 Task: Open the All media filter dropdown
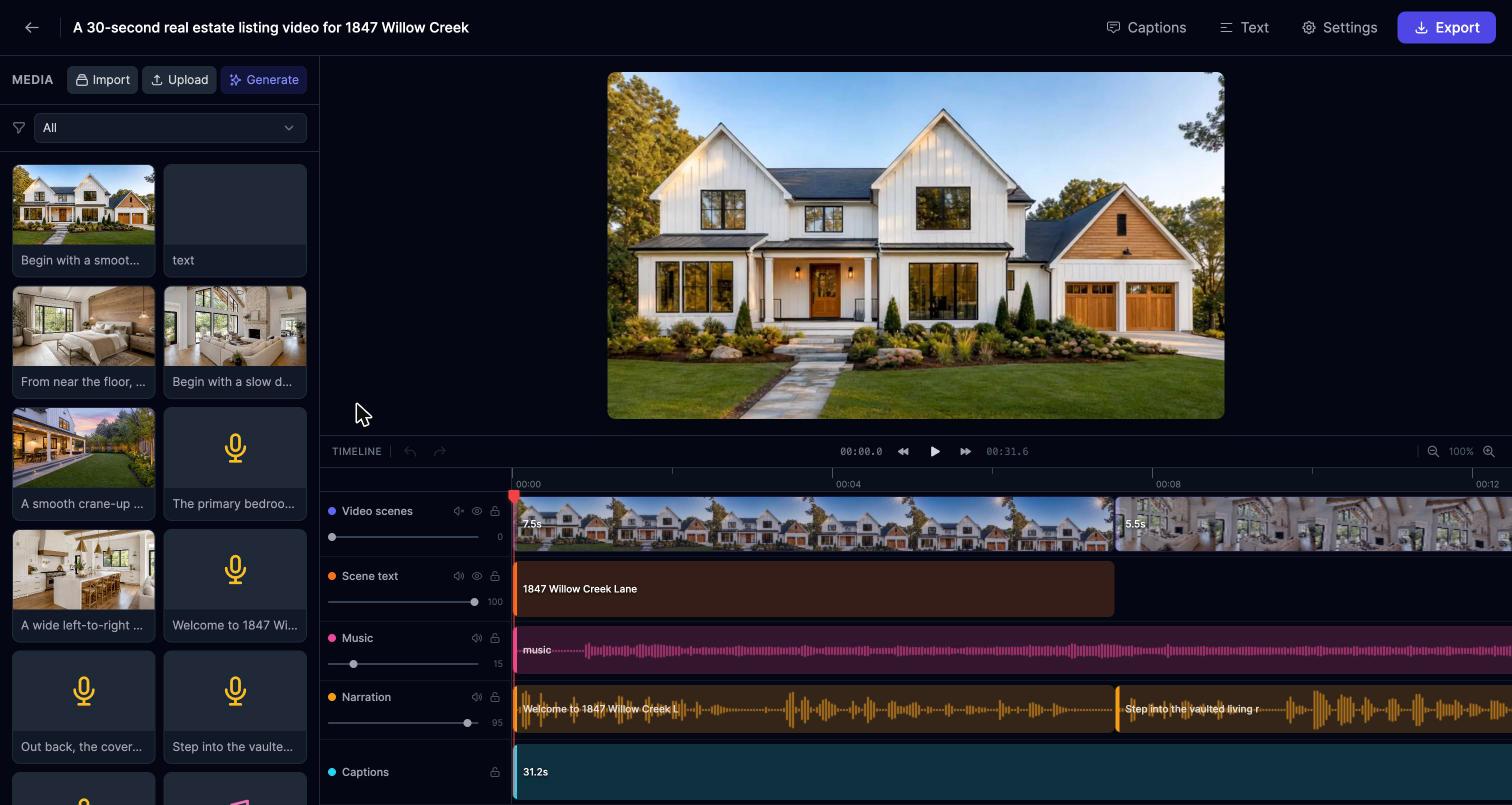coord(170,128)
